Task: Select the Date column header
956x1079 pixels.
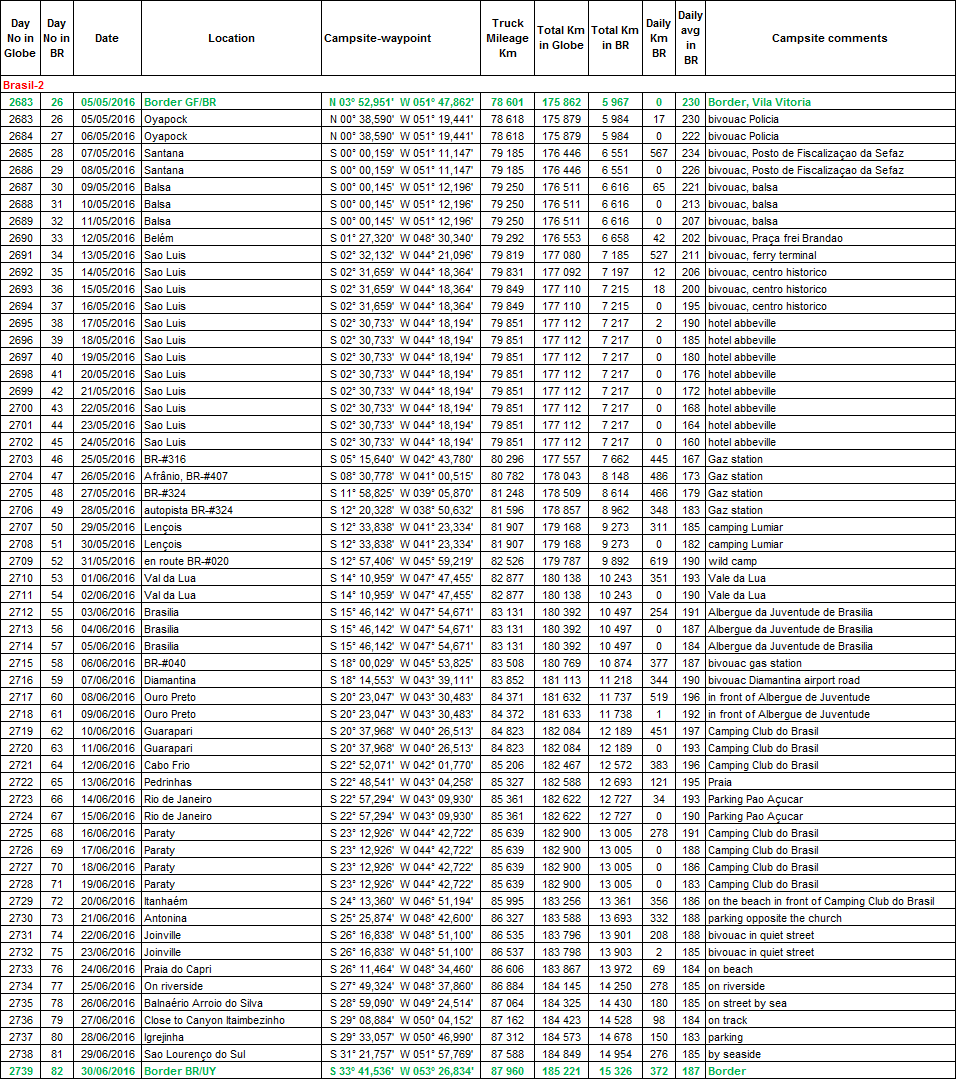Action: [107, 38]
